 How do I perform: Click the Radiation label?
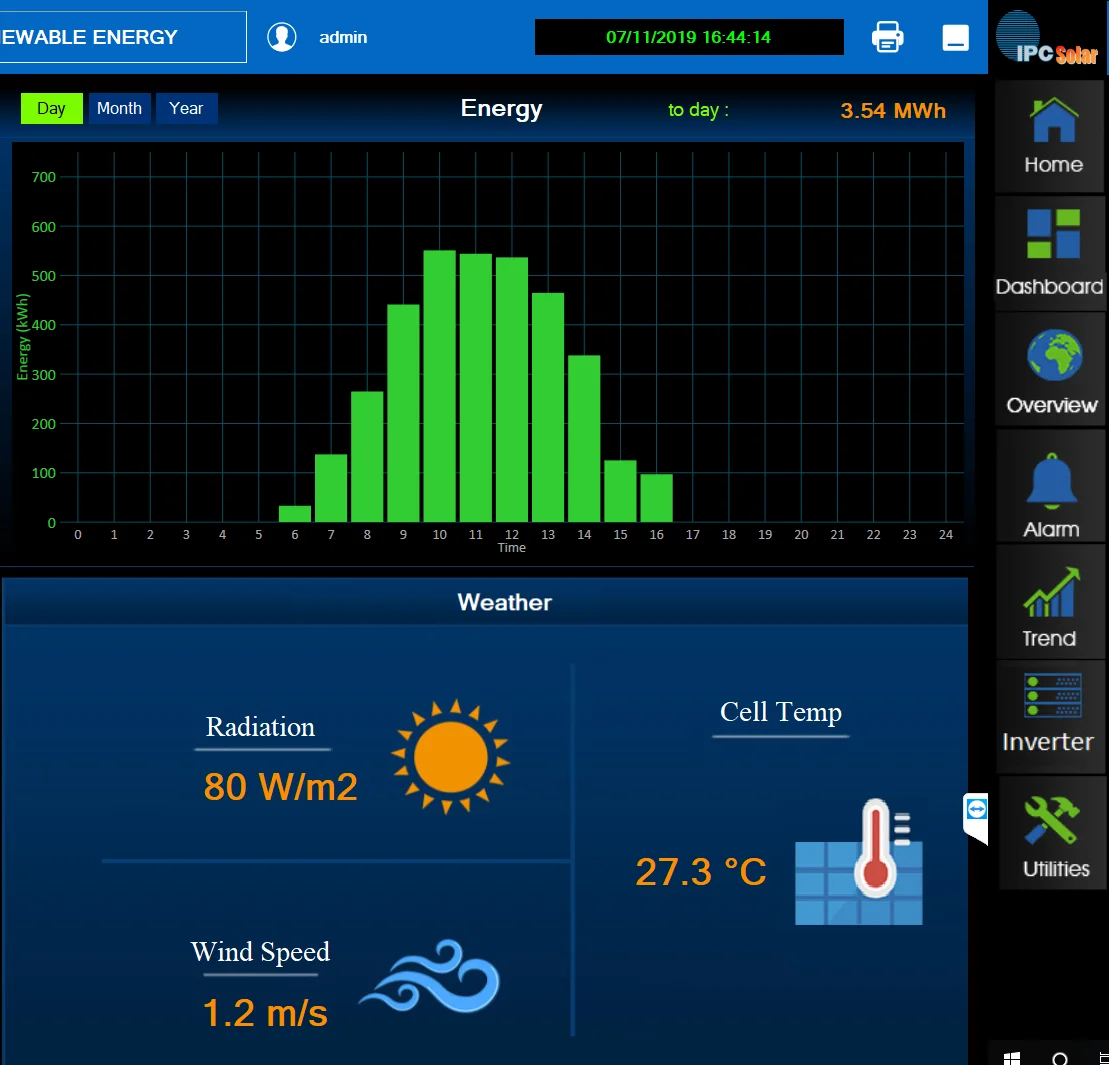(260, 727)
